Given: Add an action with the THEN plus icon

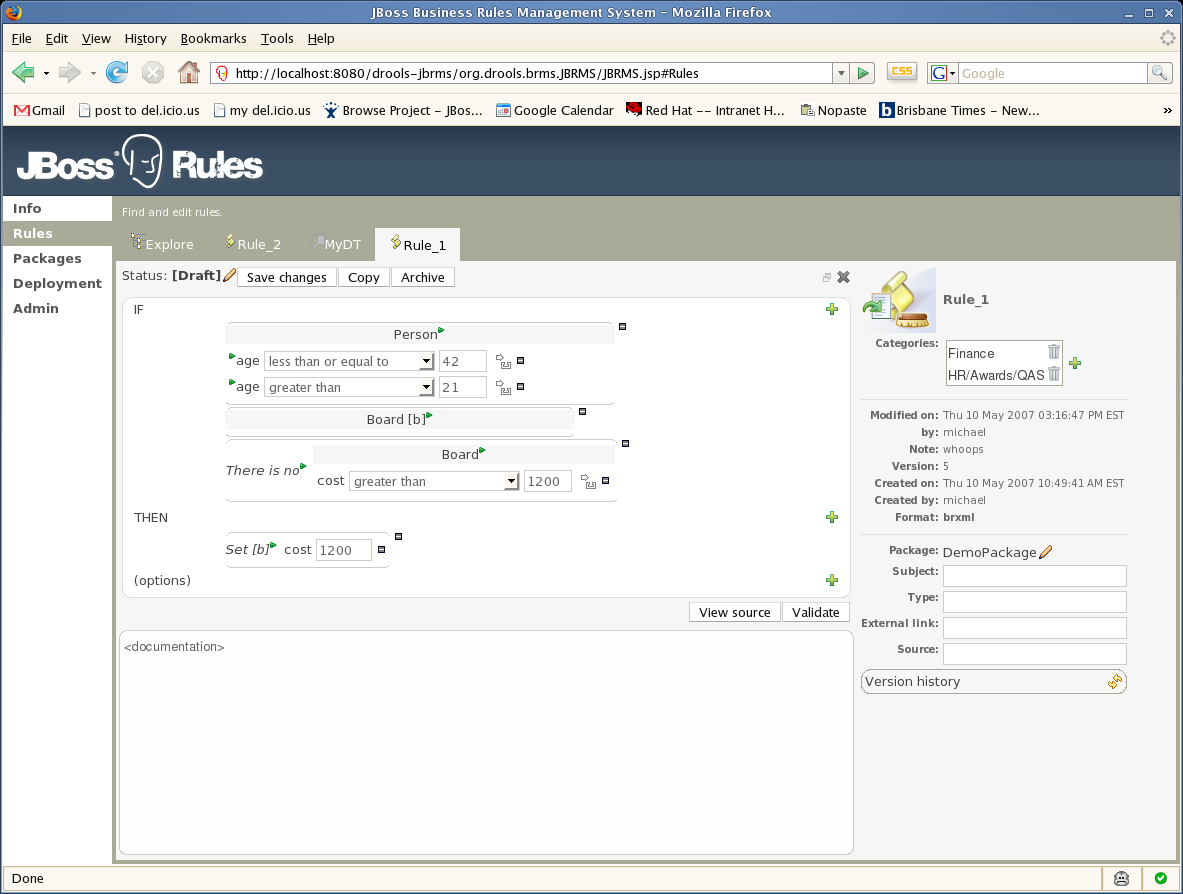Looking at the screenshot, I should coord(831,518).
